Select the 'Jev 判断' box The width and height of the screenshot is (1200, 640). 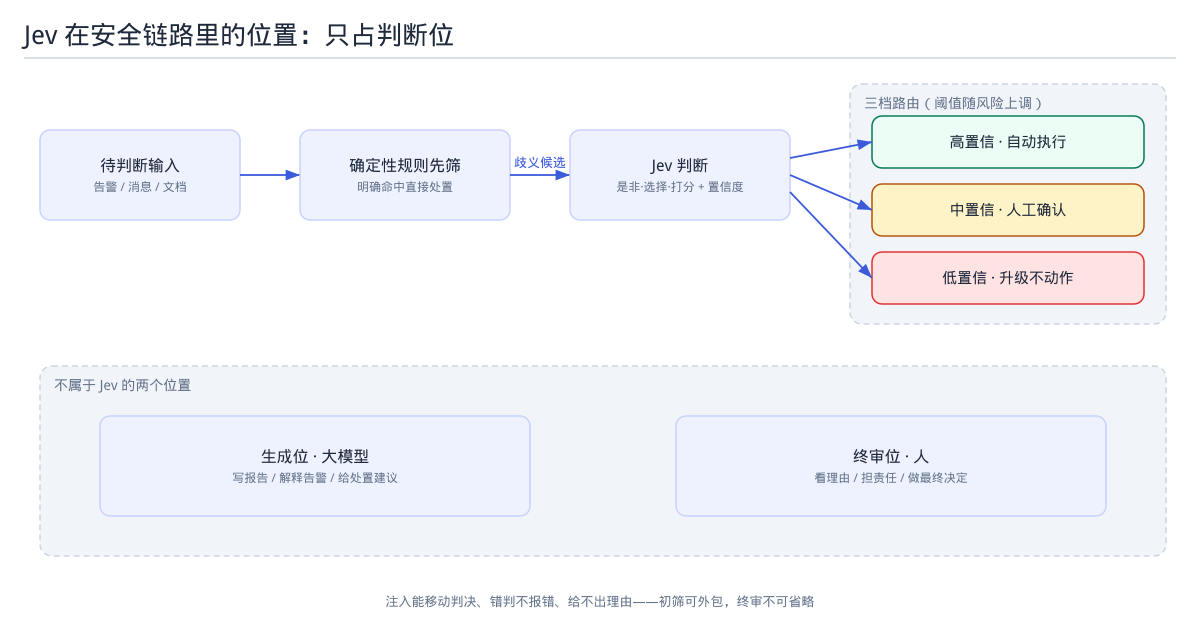click(x=680, y=175)
